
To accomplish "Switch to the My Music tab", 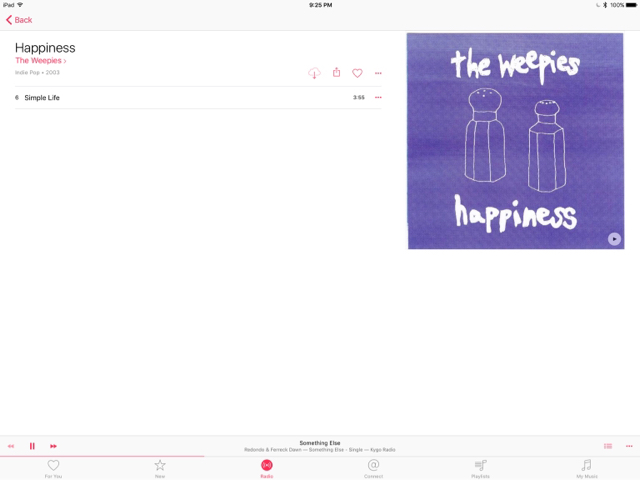I will click(x=587, y=469).
